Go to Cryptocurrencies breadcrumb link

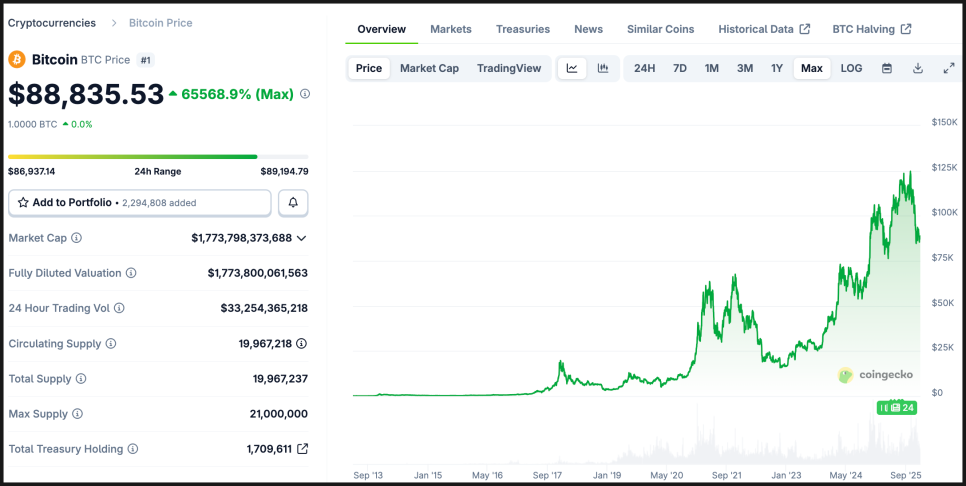52,22
